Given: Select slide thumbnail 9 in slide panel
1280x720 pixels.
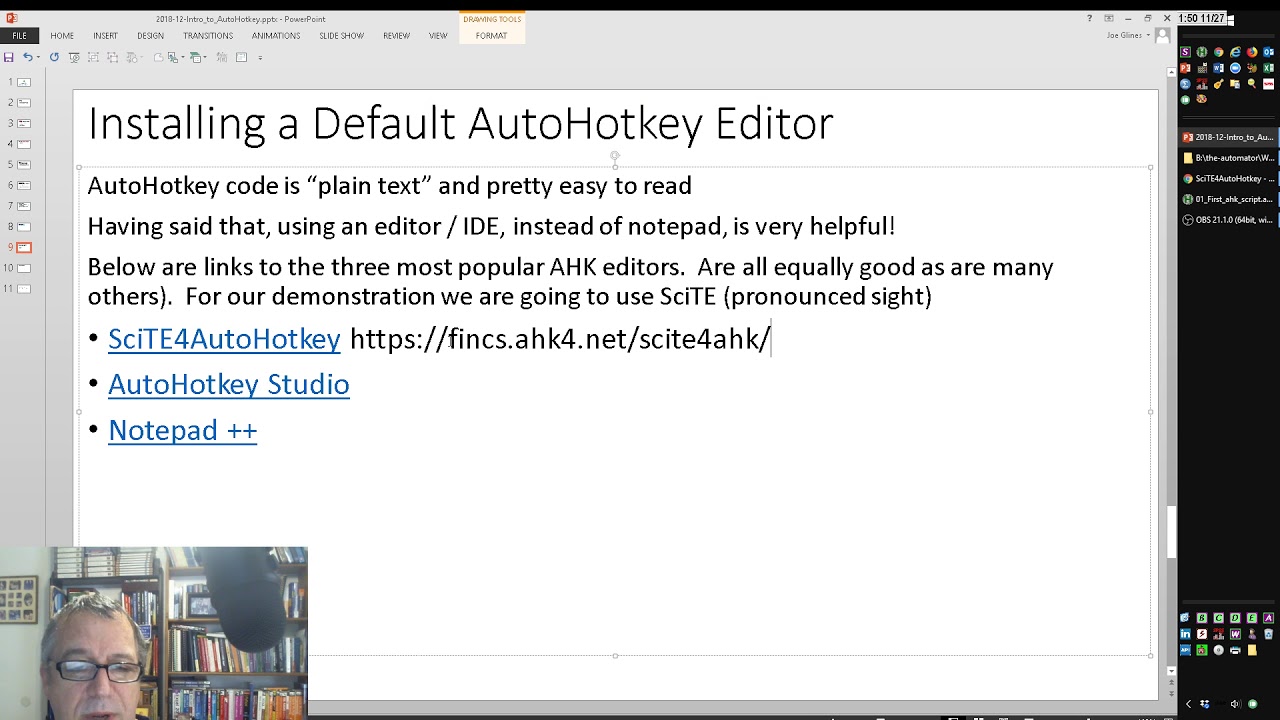Looking at the screenshot, I should (x=24, y=247).
